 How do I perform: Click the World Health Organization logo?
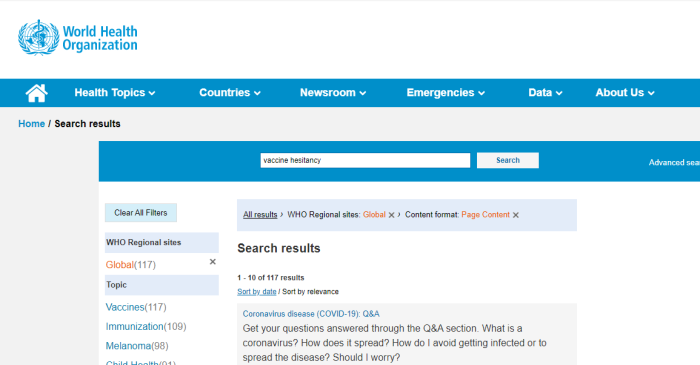click(78, 37)
